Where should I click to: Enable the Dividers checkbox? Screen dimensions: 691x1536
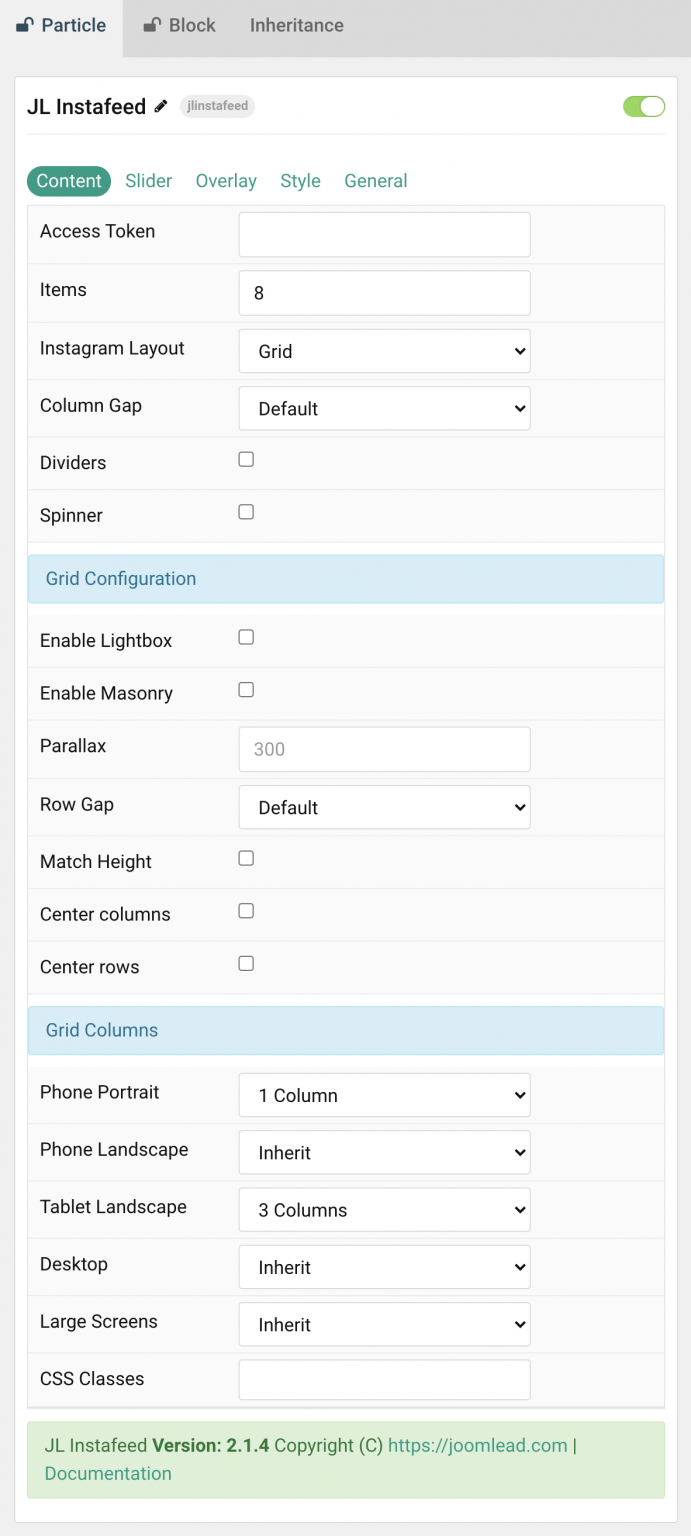pos(246,460)
